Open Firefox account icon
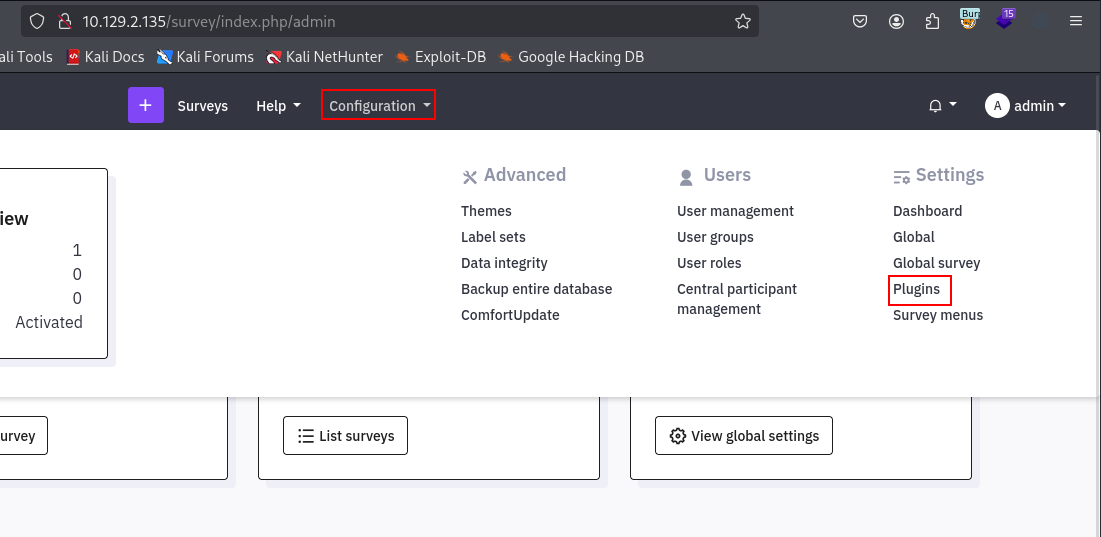This screenshot has height=537, width=1101. [x=896, y=22]
